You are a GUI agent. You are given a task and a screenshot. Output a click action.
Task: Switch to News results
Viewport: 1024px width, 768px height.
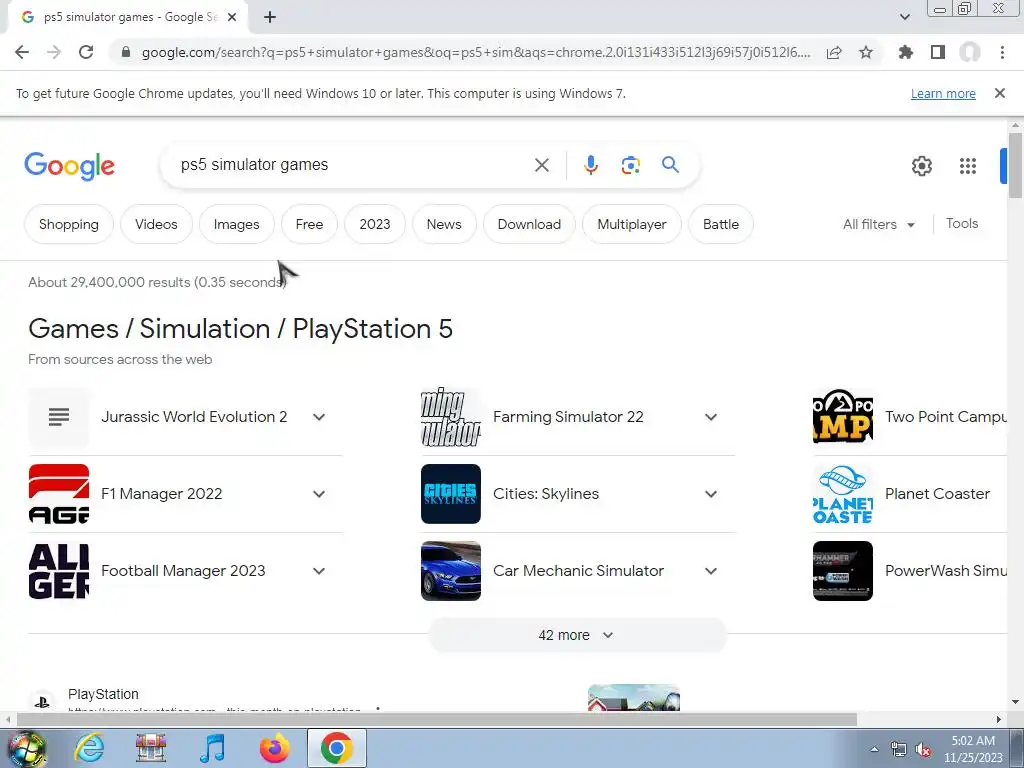coord(444,224)
